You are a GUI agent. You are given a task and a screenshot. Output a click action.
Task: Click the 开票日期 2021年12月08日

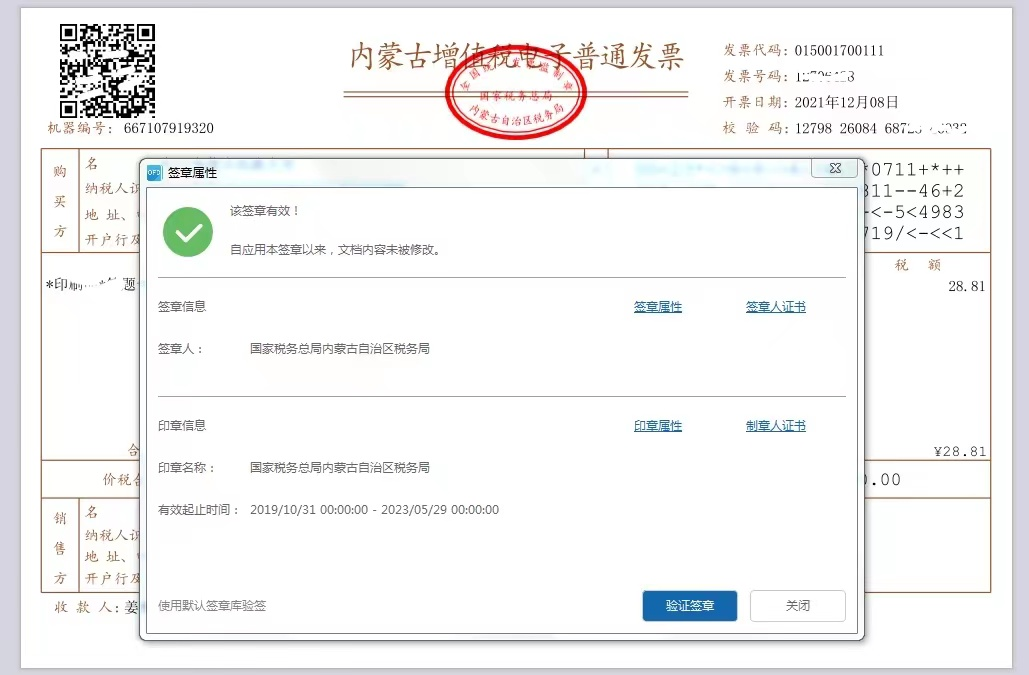(x=846, y=102)
